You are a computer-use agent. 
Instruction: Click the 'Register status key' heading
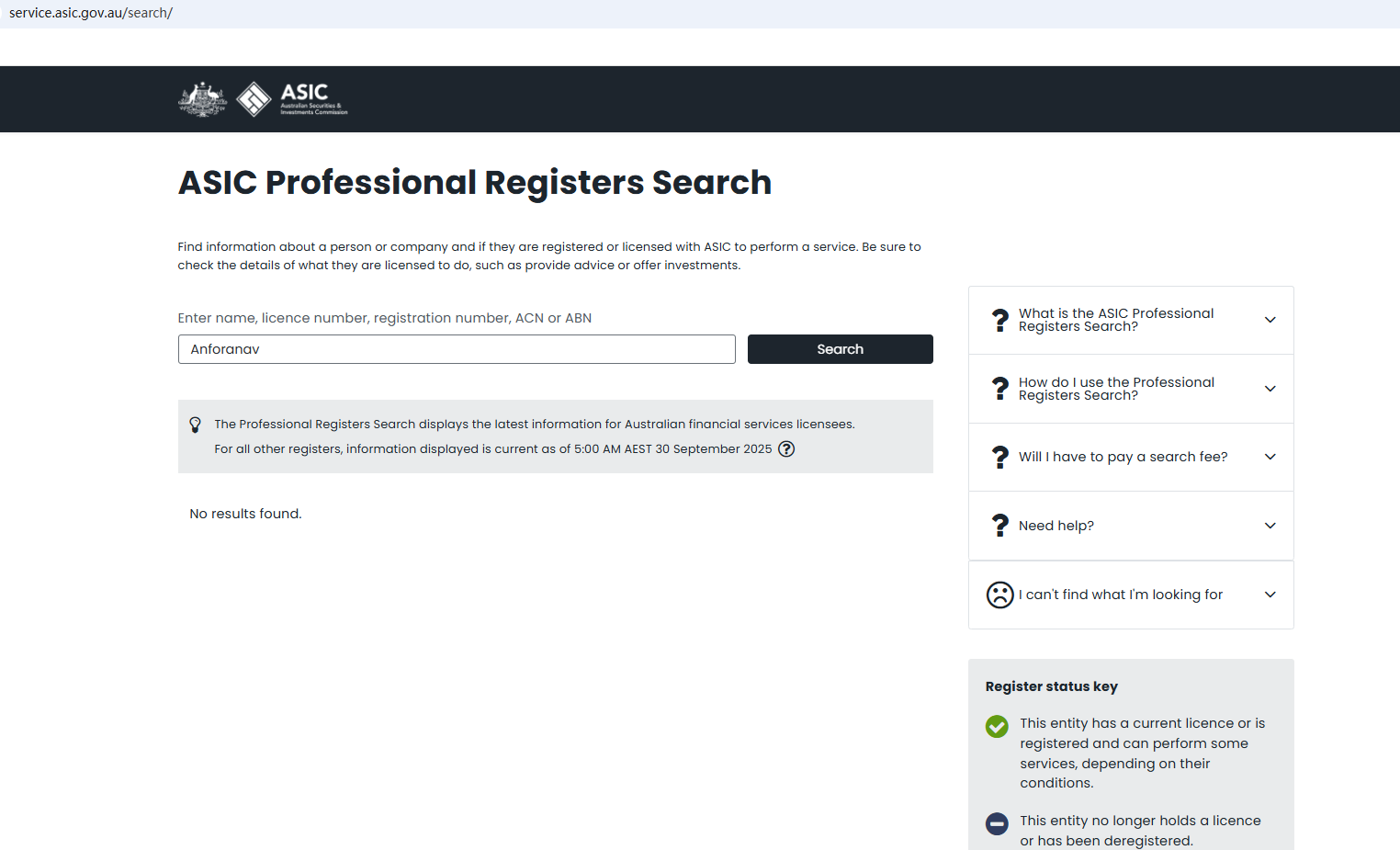coord(1052,686)
